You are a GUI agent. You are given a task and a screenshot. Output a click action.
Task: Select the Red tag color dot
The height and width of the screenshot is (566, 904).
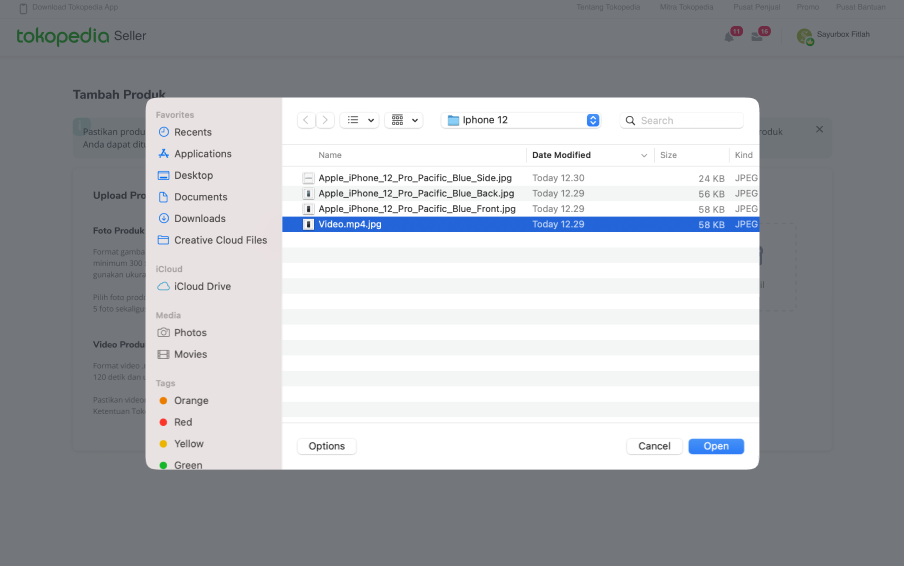163,422
